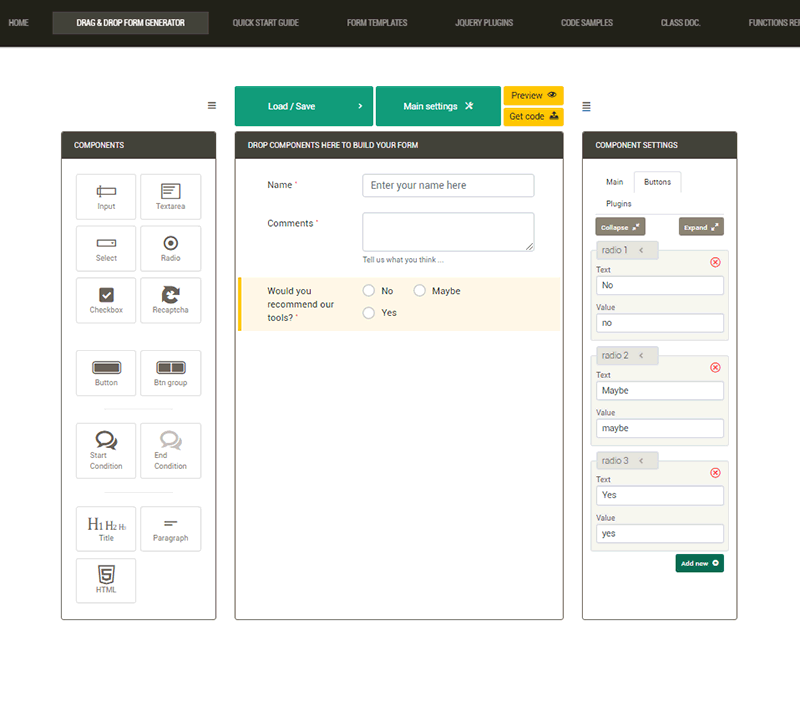Select the 'No' radio option
Image resolution: width=800 pixels, height=727 pixels.
tap(369, 291)
